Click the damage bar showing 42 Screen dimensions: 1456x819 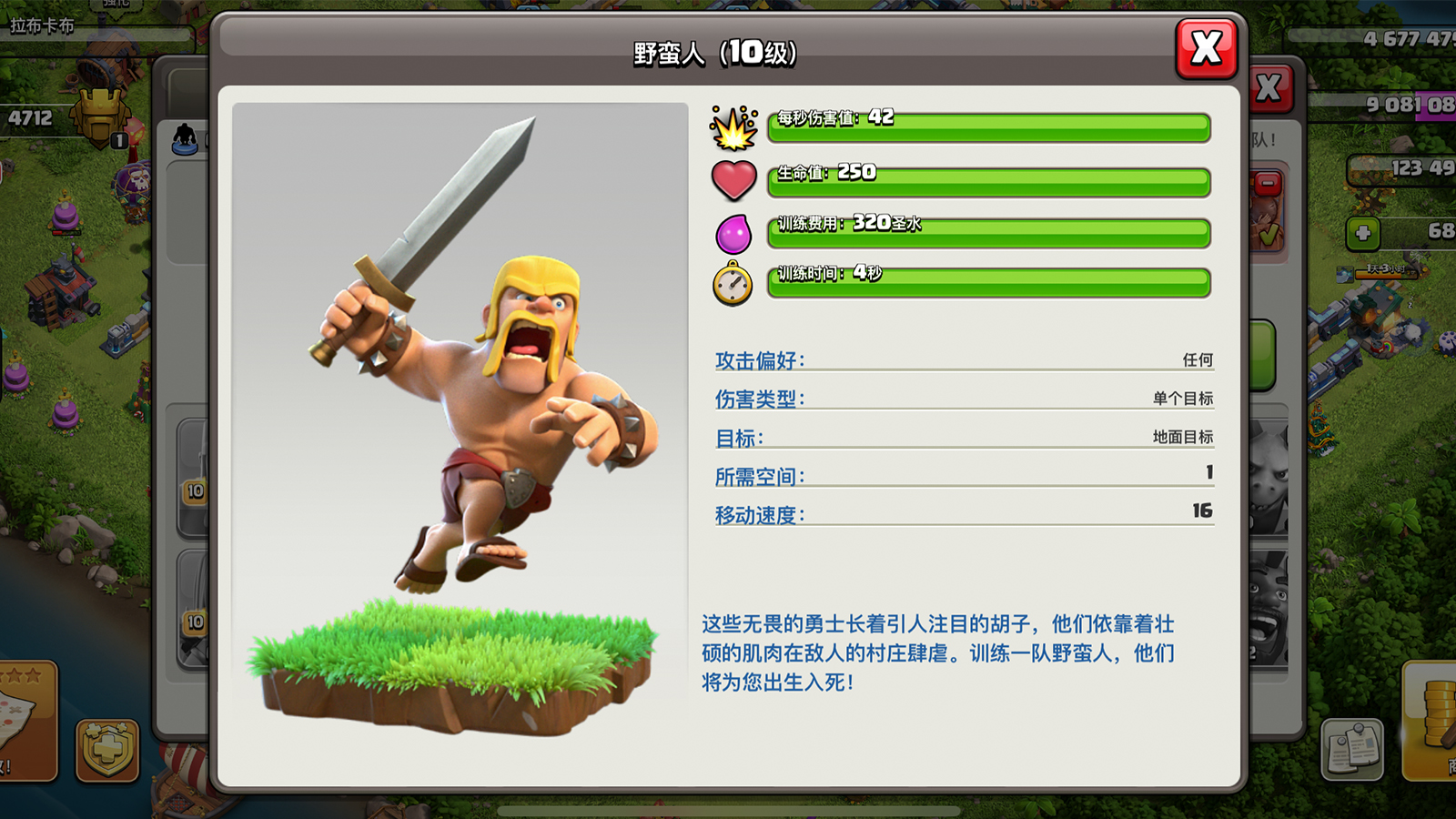989,127
